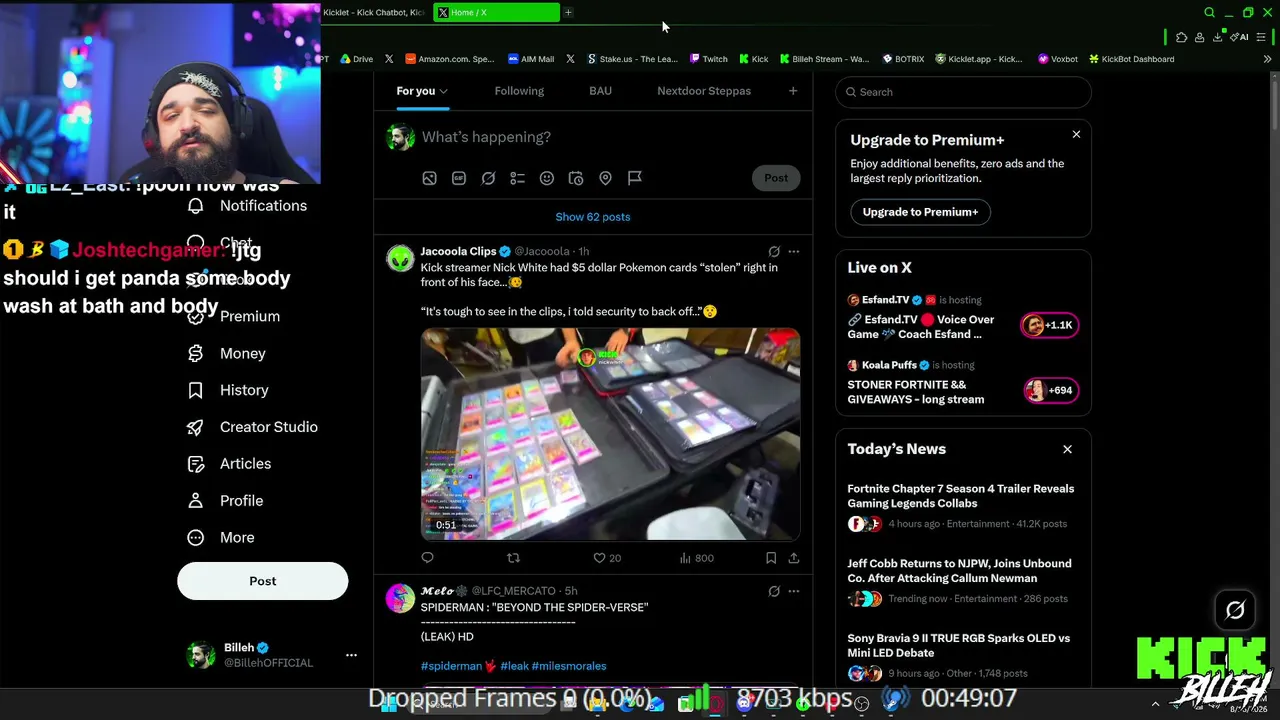Show hidden system tray icons
This screenshot has height=720, width=1280.
(1155, 704)
